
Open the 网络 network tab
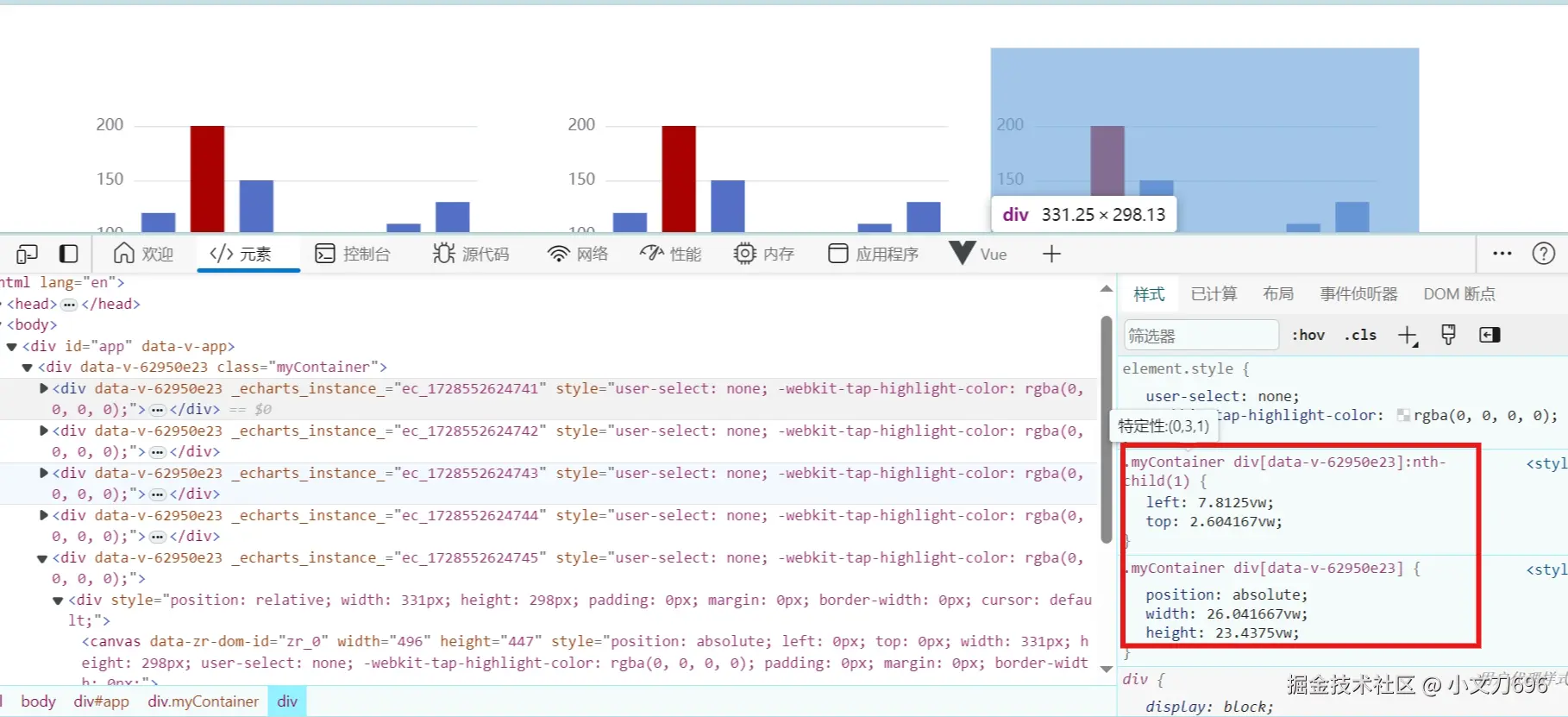pyautogui.click(x=578, y=254)
